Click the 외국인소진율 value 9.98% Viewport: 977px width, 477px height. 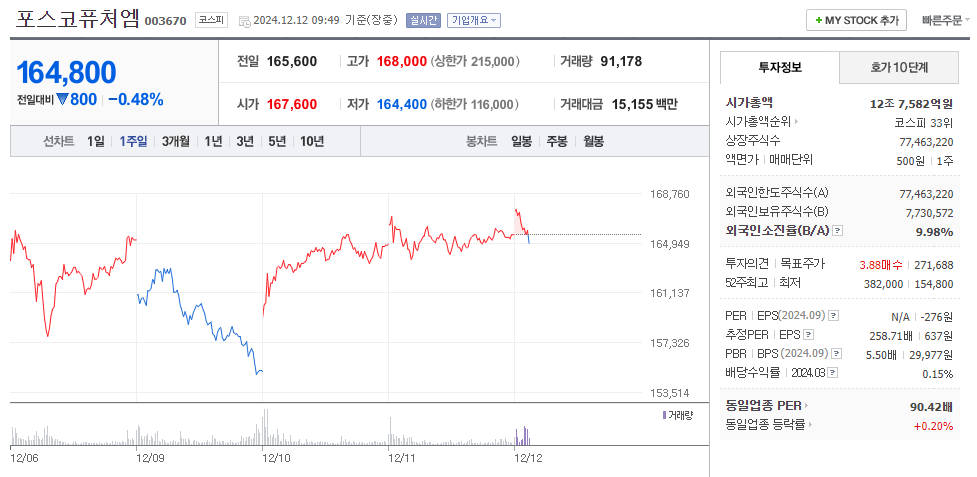pyautogui.click(x=934, y=232)
